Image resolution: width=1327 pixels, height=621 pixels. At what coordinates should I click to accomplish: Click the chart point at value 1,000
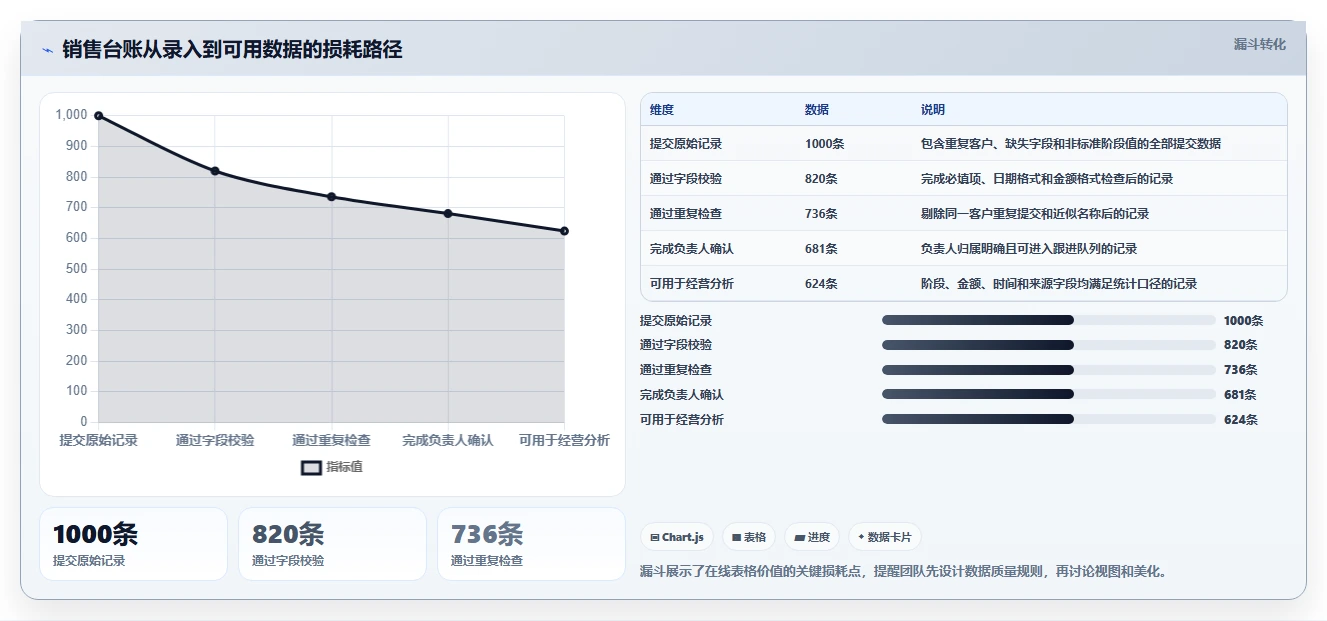tap(98, 116)
